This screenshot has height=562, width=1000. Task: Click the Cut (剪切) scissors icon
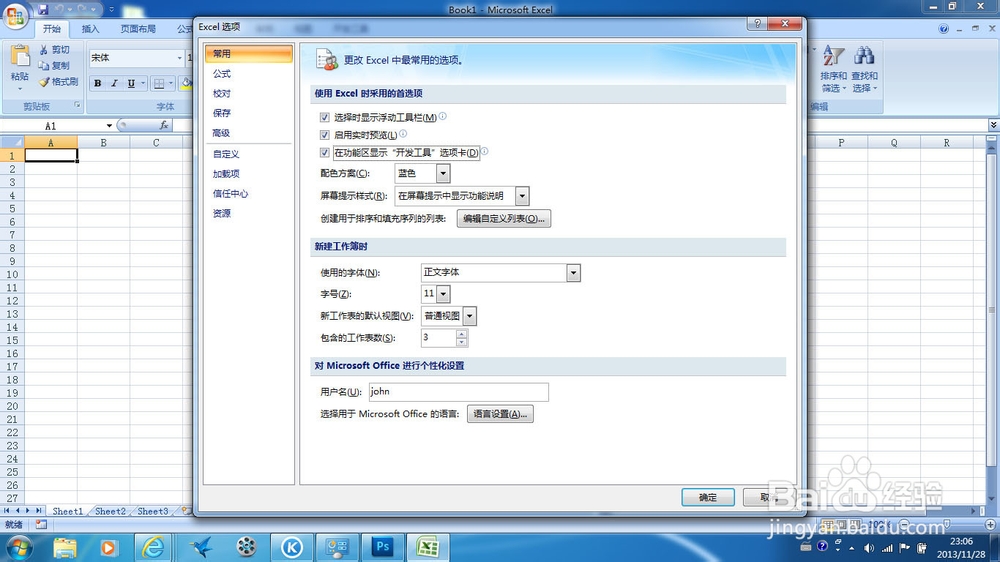[x=43, y=50]
